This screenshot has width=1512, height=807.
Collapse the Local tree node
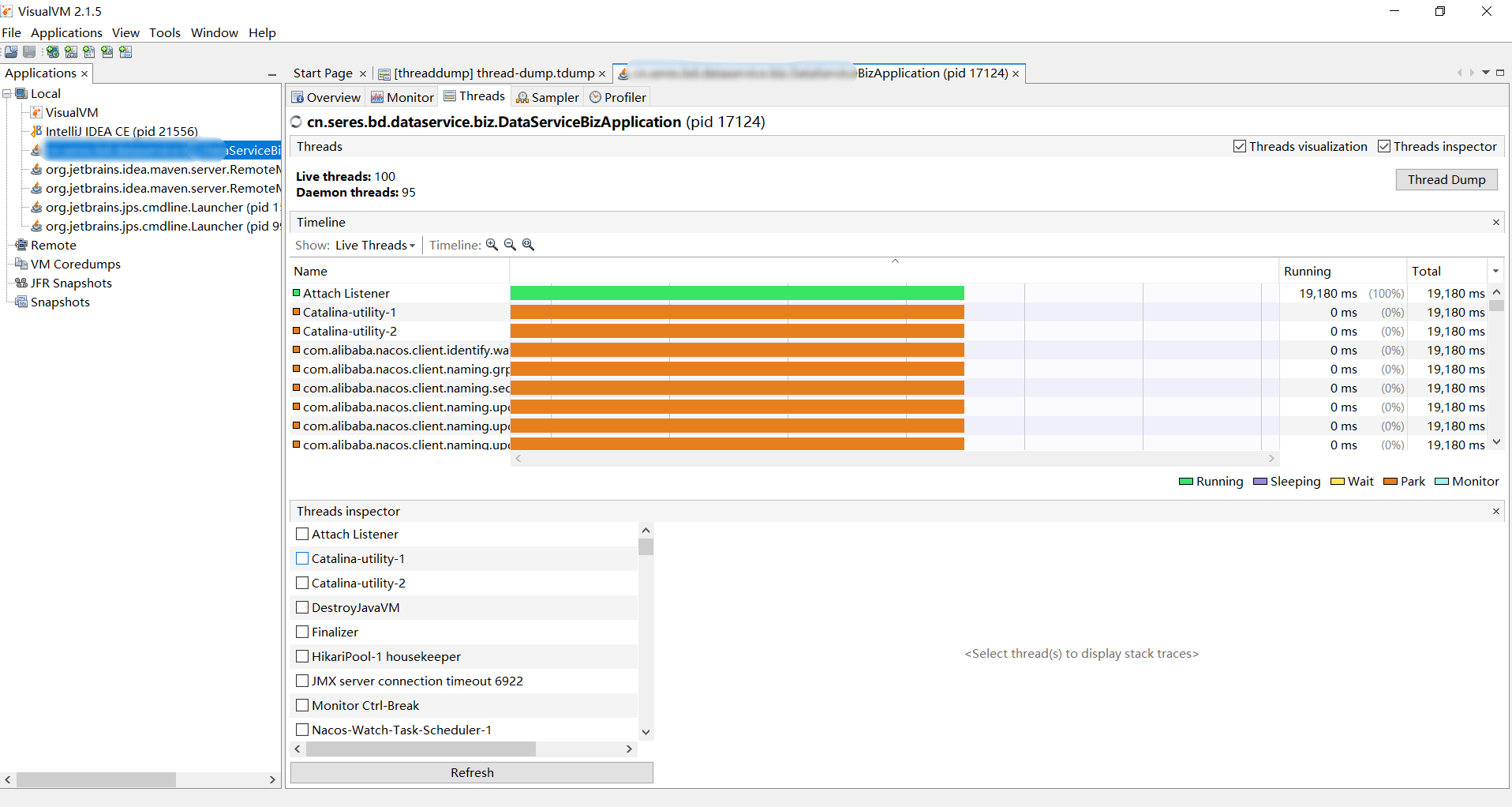(x=7, y=93)
